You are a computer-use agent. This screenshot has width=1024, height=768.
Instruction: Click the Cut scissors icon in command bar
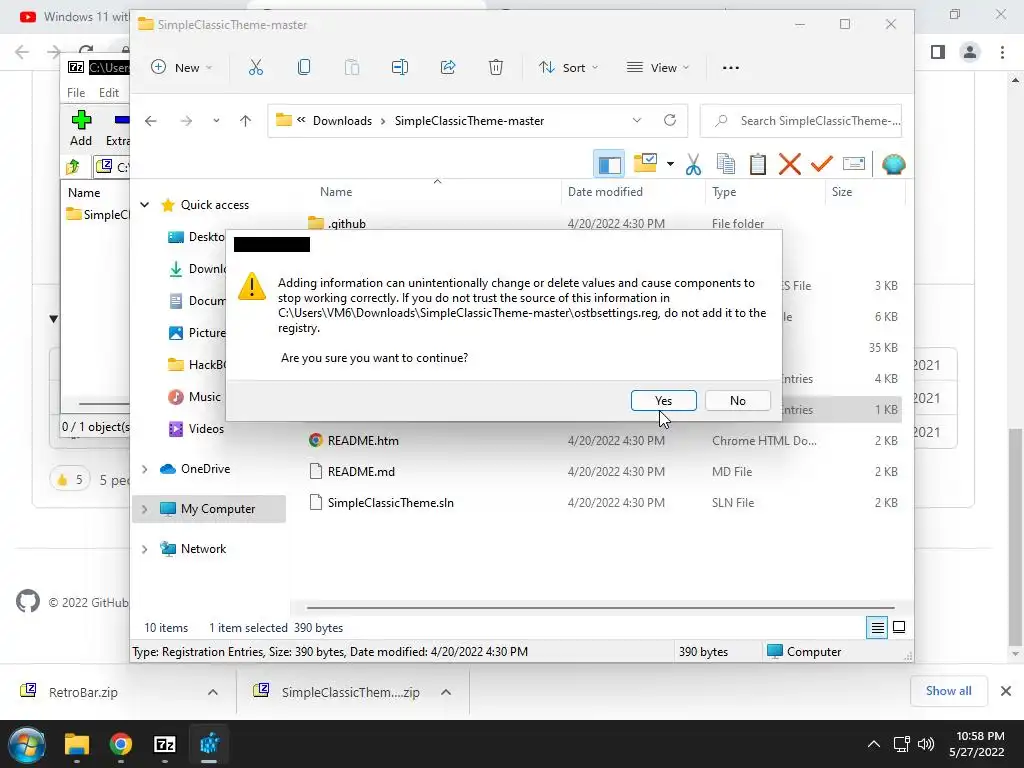tap(256, 67)
